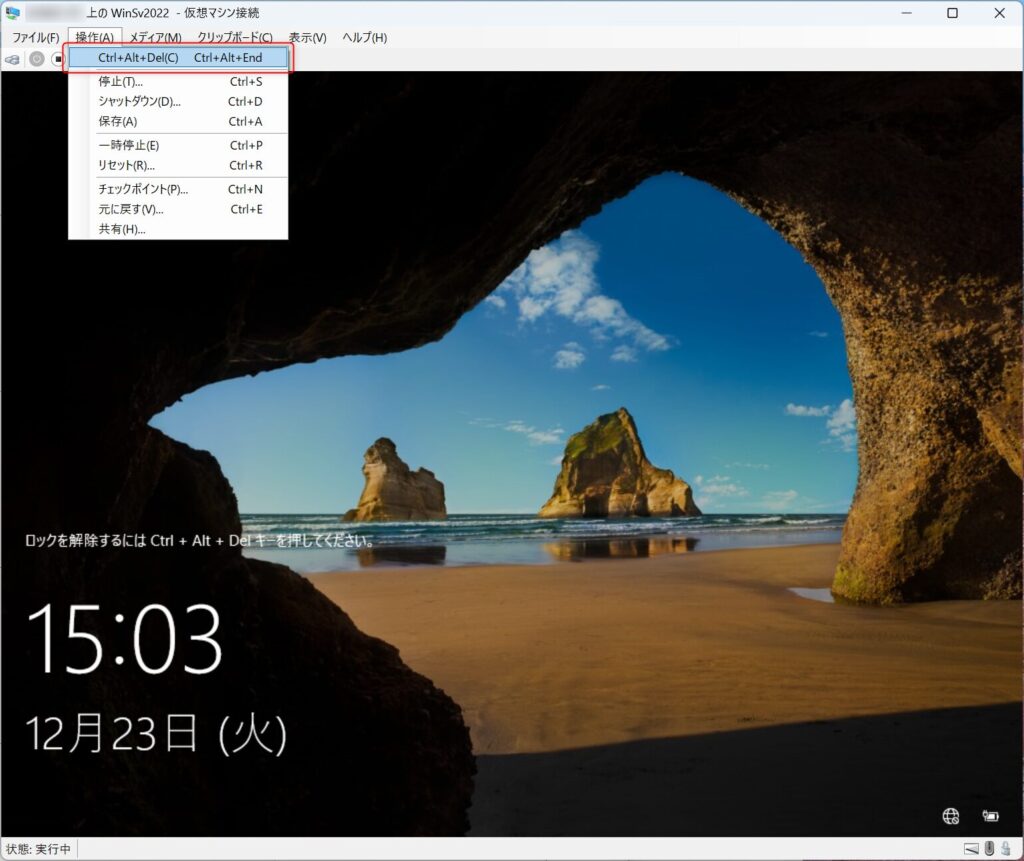Click the input indicator icon left of mouse icon
The width and height of the screenshot is (1024, 861).
coord(971,849)
